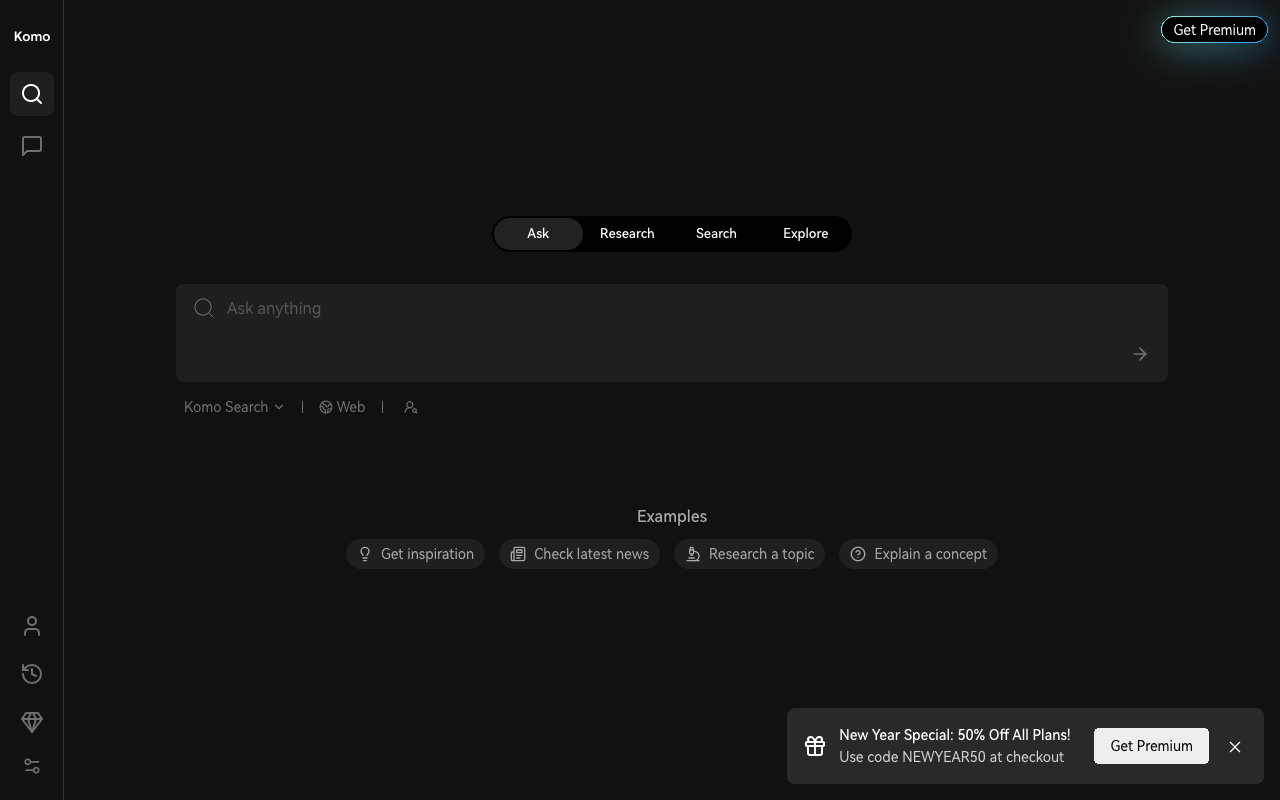Choose the Check latest news example

click(579, 554)
